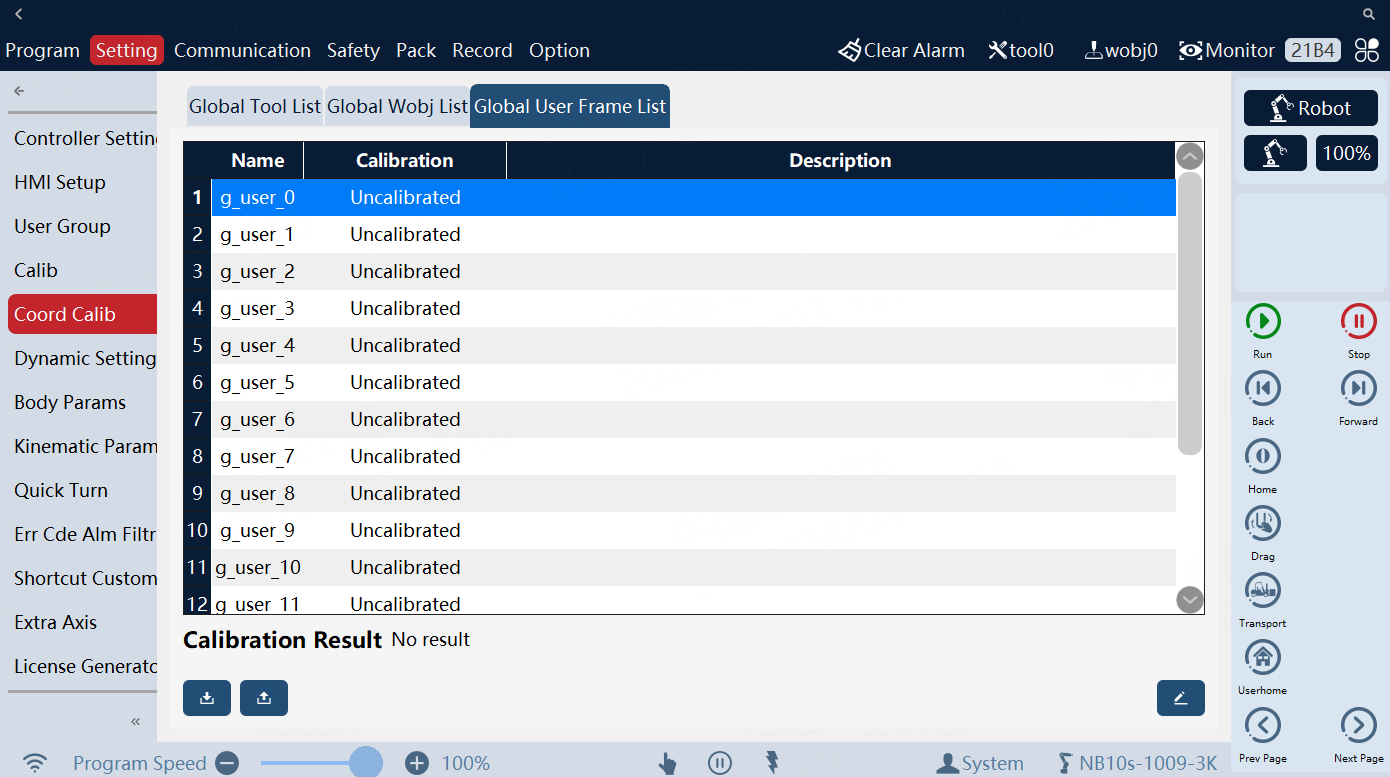Click the import download icon button
The height and width of the screenshot is (777, 1390).
coord(207,698)
